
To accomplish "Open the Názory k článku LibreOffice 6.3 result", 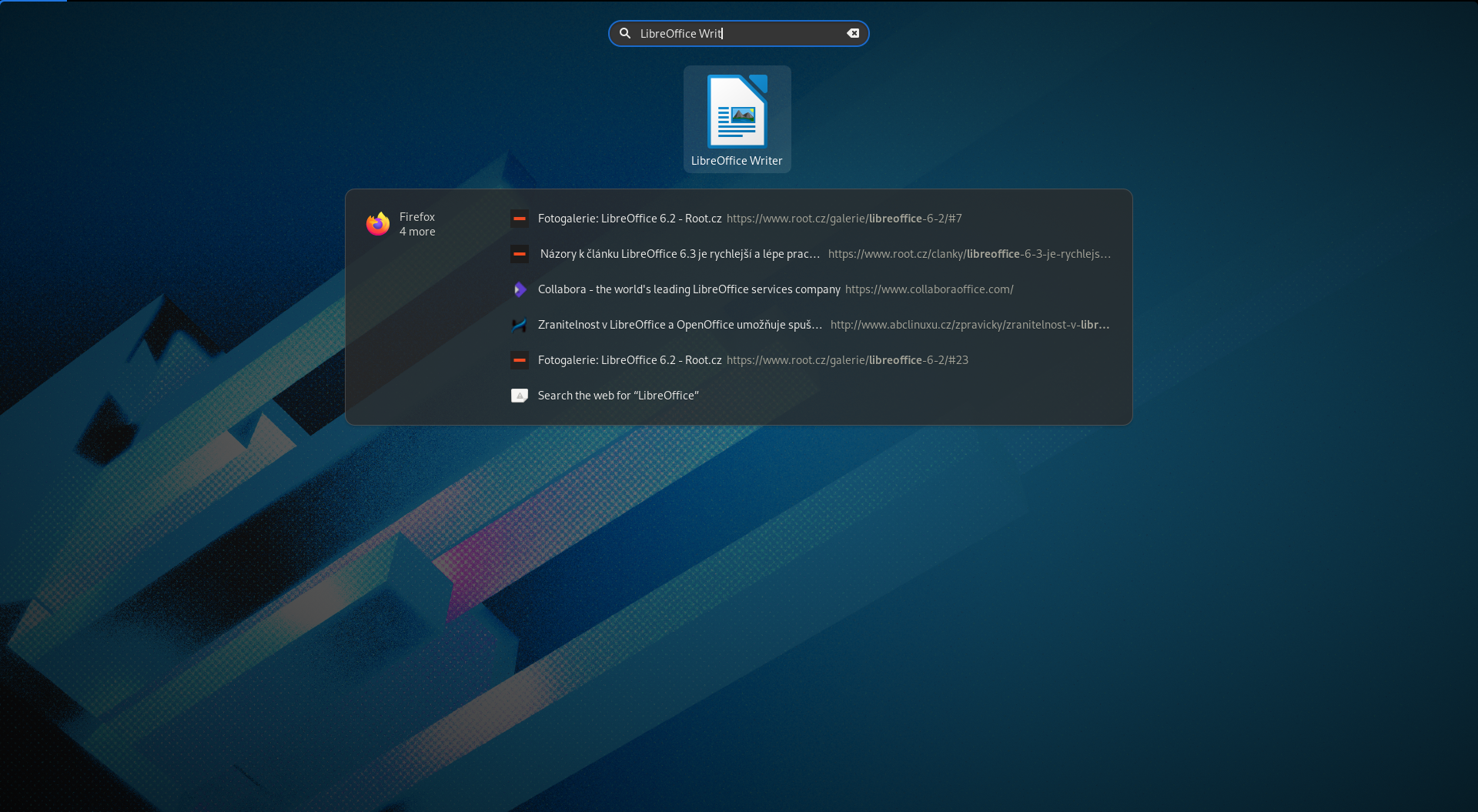I will (x=679, y=254).
